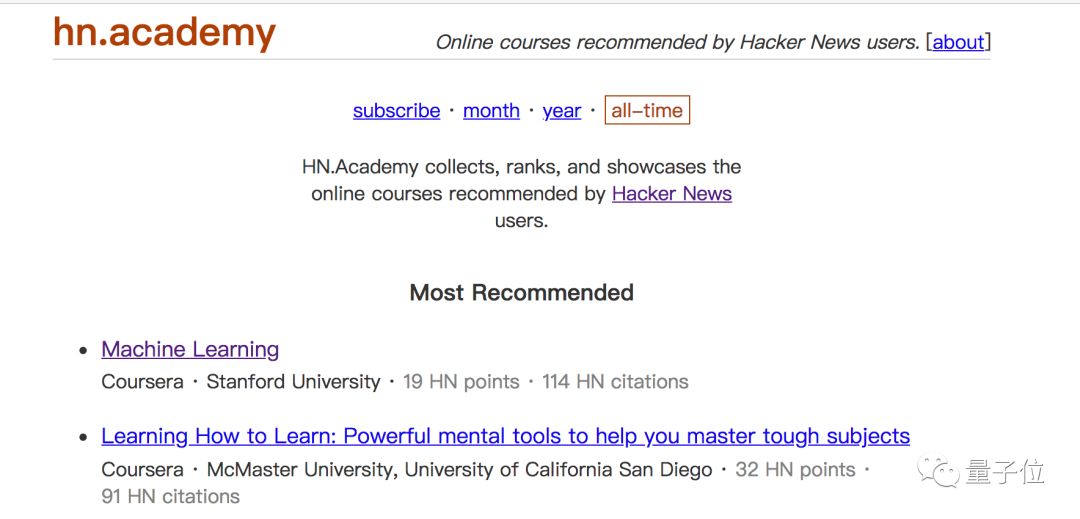
Task: Click the Most Recommended heading
Action: (x=521, y=293)
